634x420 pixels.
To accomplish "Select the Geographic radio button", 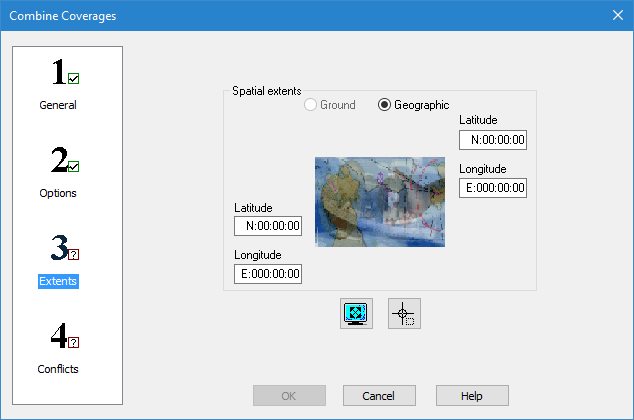I will [385, 105].
